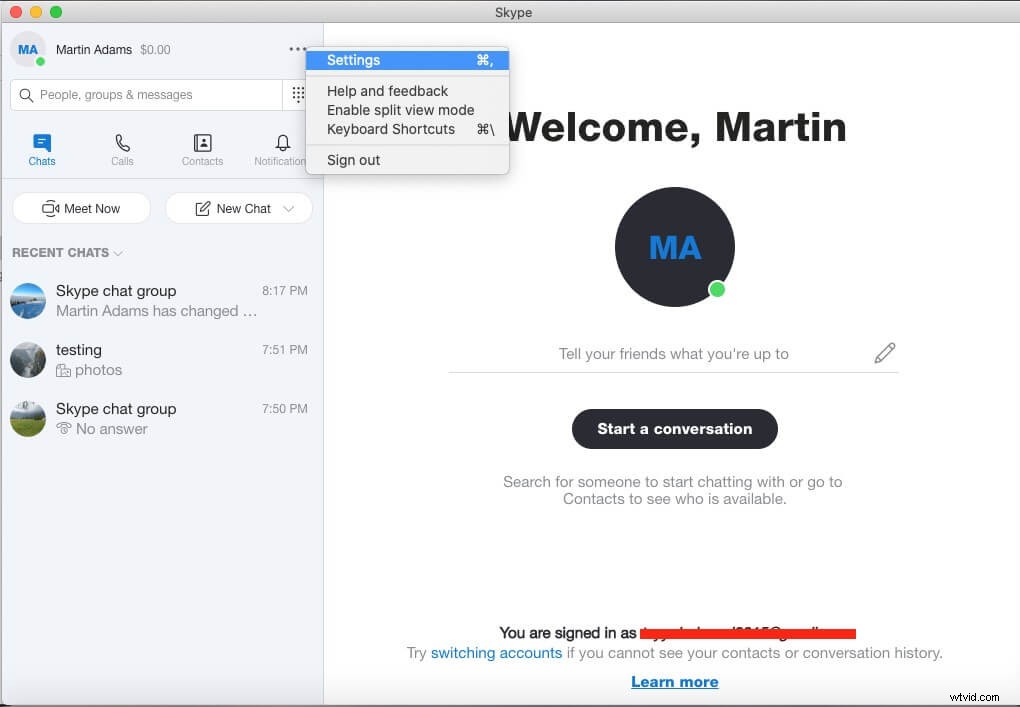This screenshot has width=1020, height=707.
Task: Select the Chats speech bubble icon
Action: [x=41, y=143]
